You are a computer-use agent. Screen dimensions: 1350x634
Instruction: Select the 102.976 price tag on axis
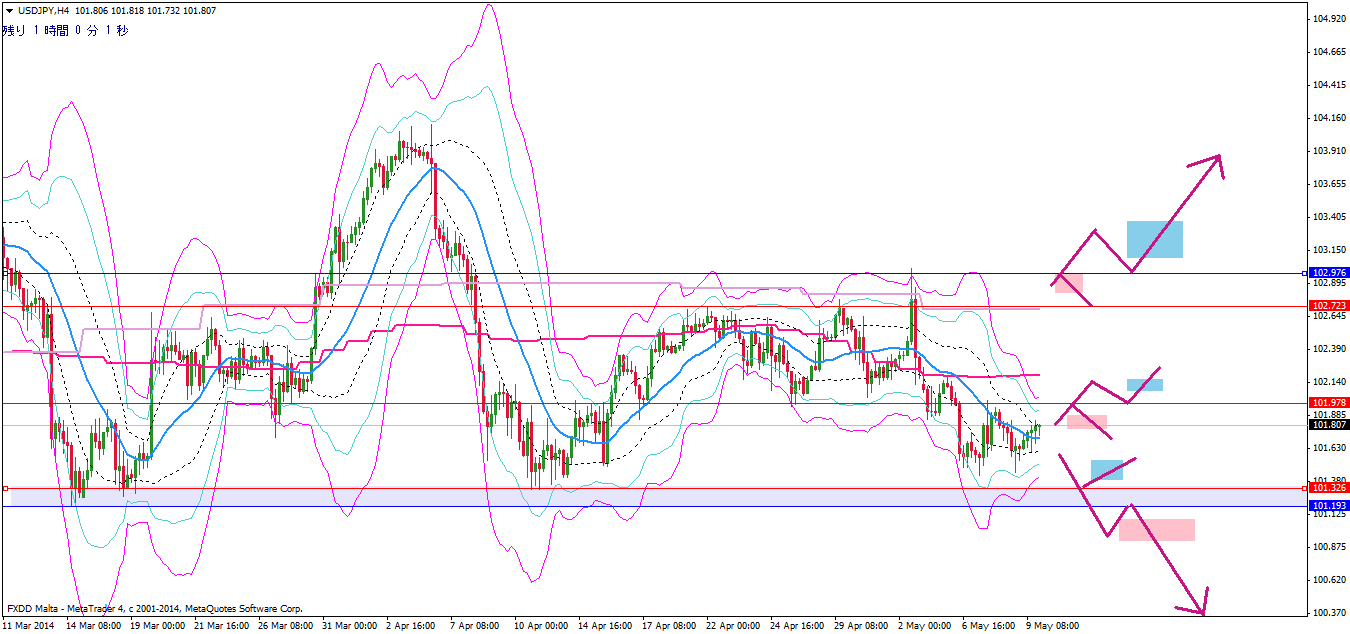1329,273
